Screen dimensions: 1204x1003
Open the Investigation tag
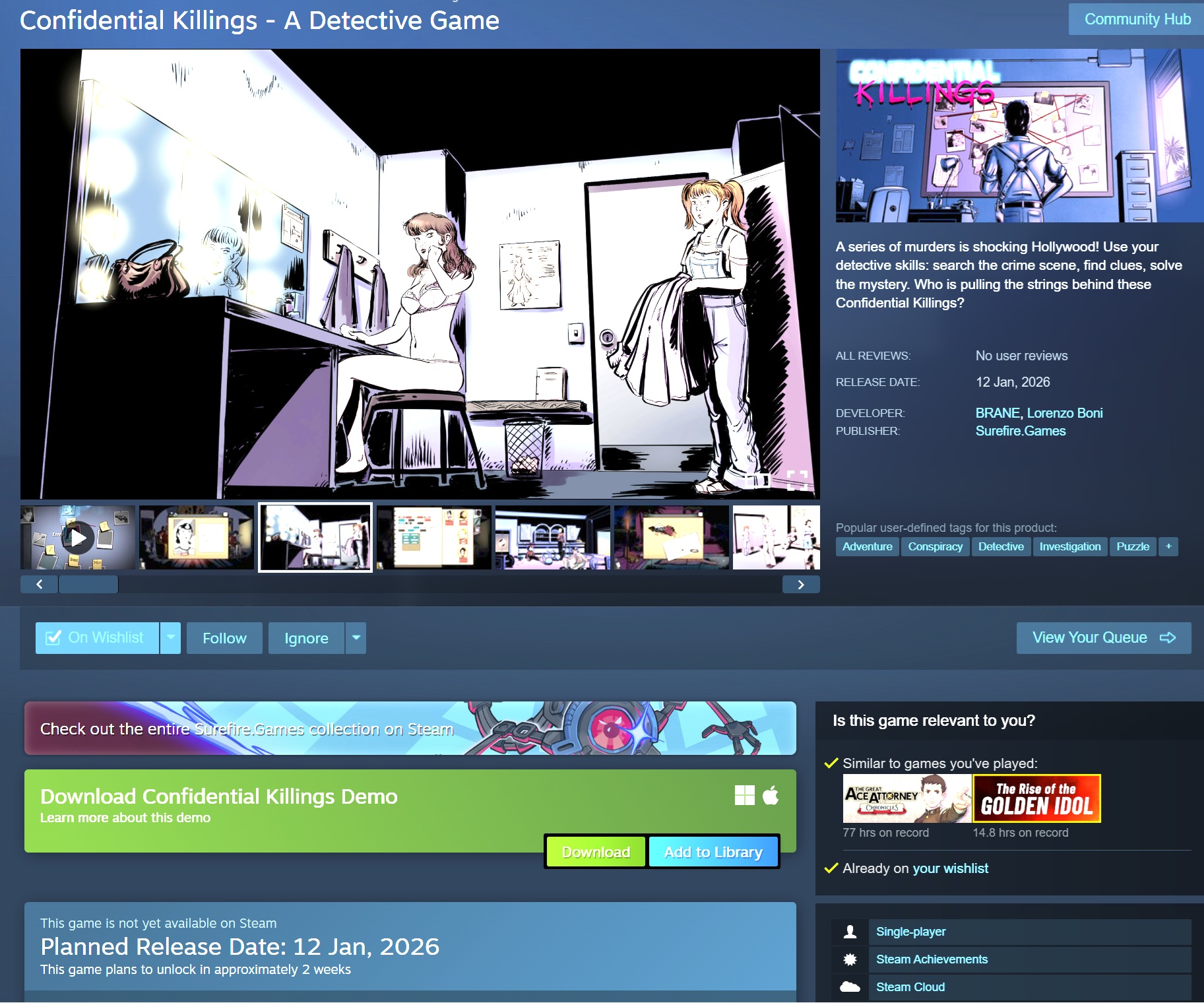(x=1070, y=546)
